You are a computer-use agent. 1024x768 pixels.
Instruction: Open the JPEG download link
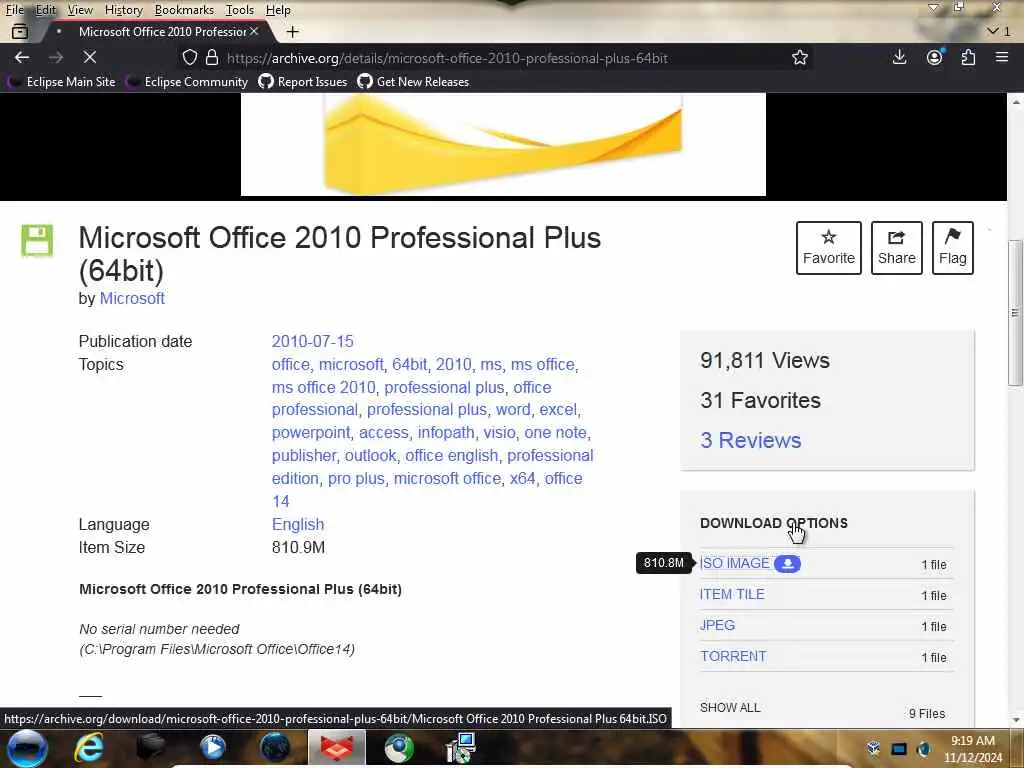coord(718,625)
